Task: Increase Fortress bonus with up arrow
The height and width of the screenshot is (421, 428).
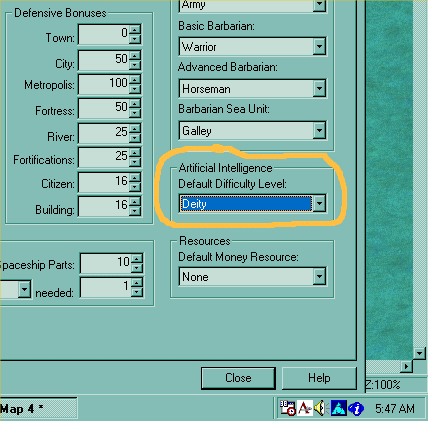Action: (135, 104)
